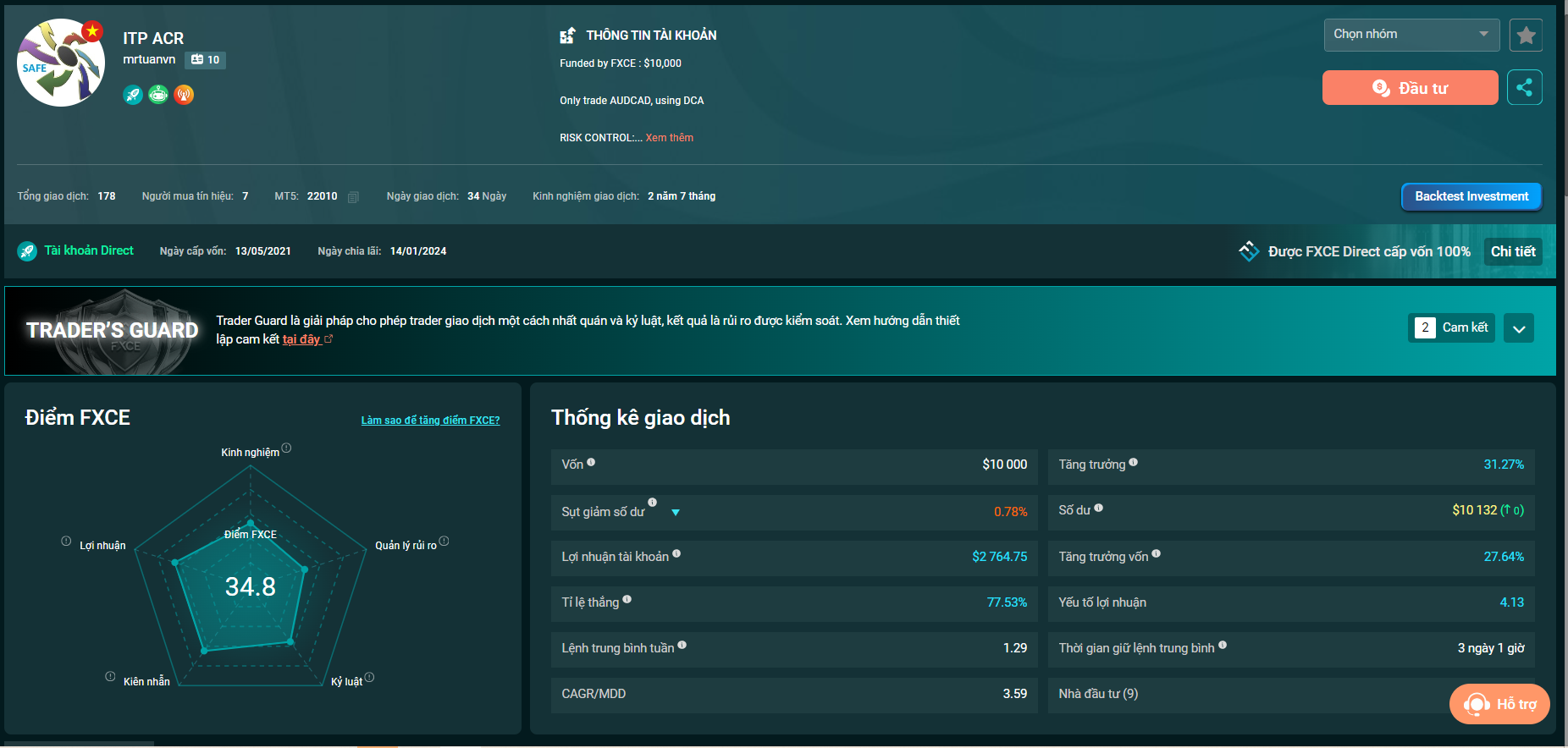Click the ITP ACR profile avatar
This screenshot has width=1568, height=748.
pyautogui.click(x=61, y=63)
